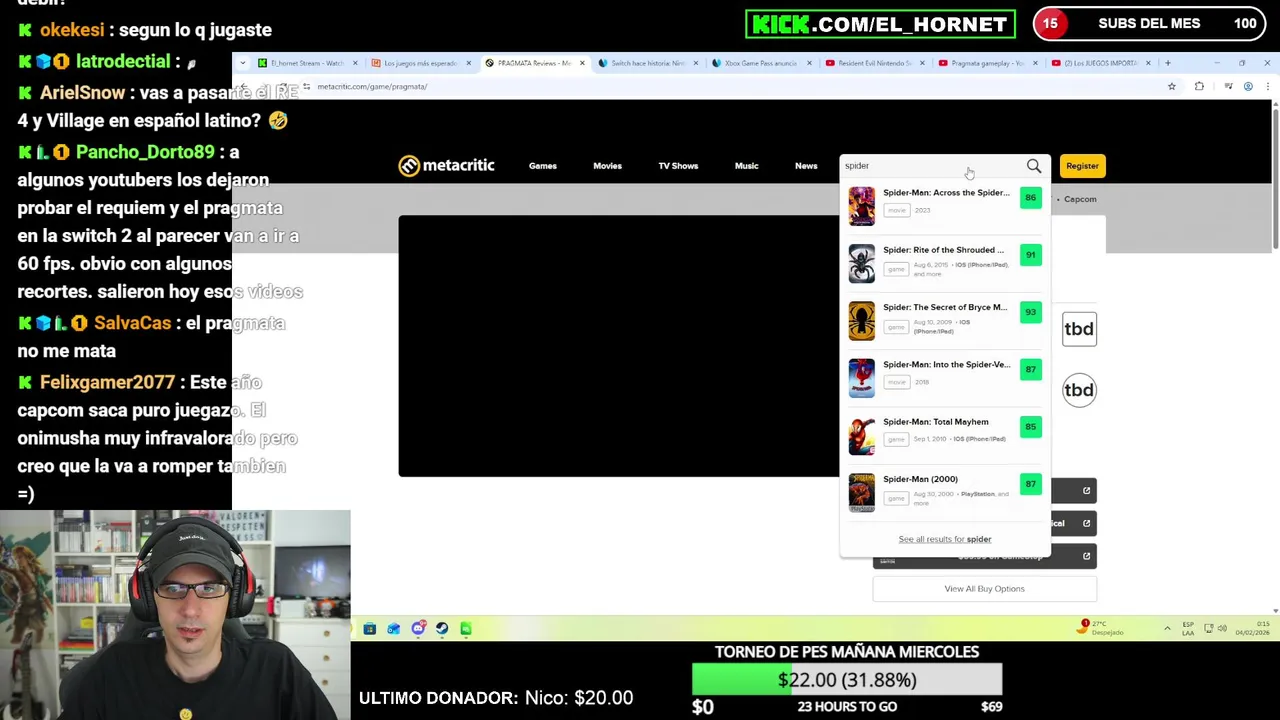Viewport: 1280px width, 720px height.
Task: Open the green app icon in taskbar
Action: pos(466,629)
